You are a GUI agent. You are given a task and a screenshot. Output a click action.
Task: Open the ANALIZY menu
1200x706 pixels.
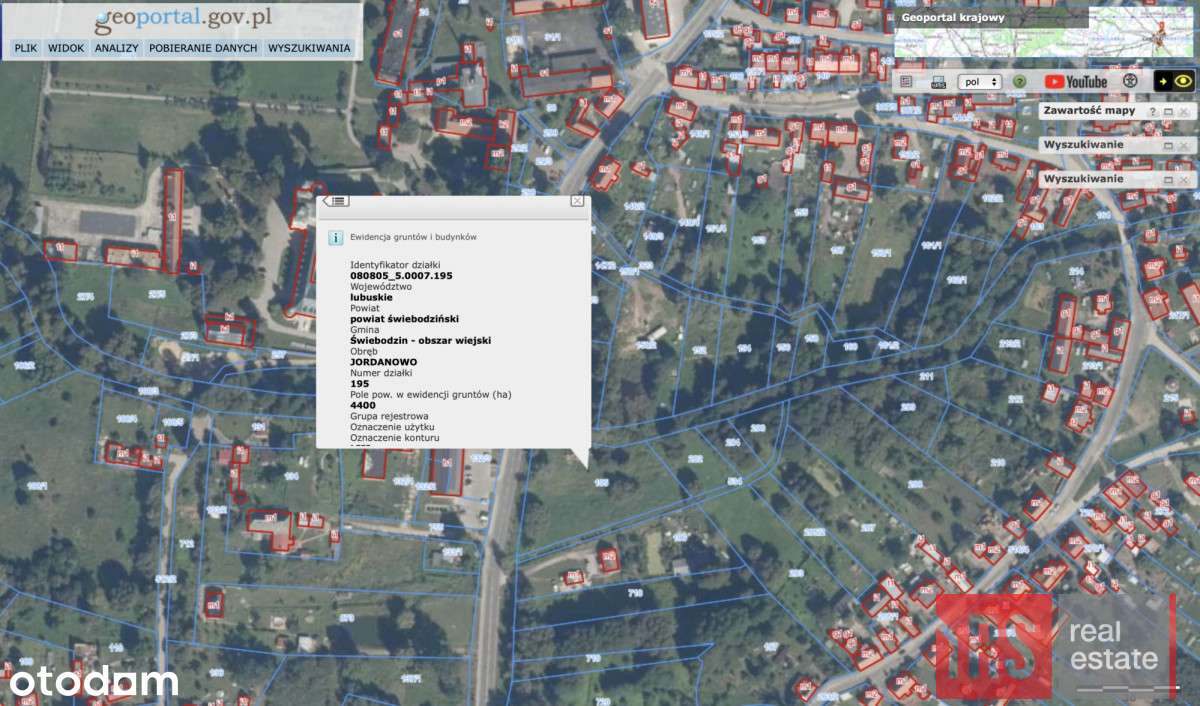(x=116, y=48)
